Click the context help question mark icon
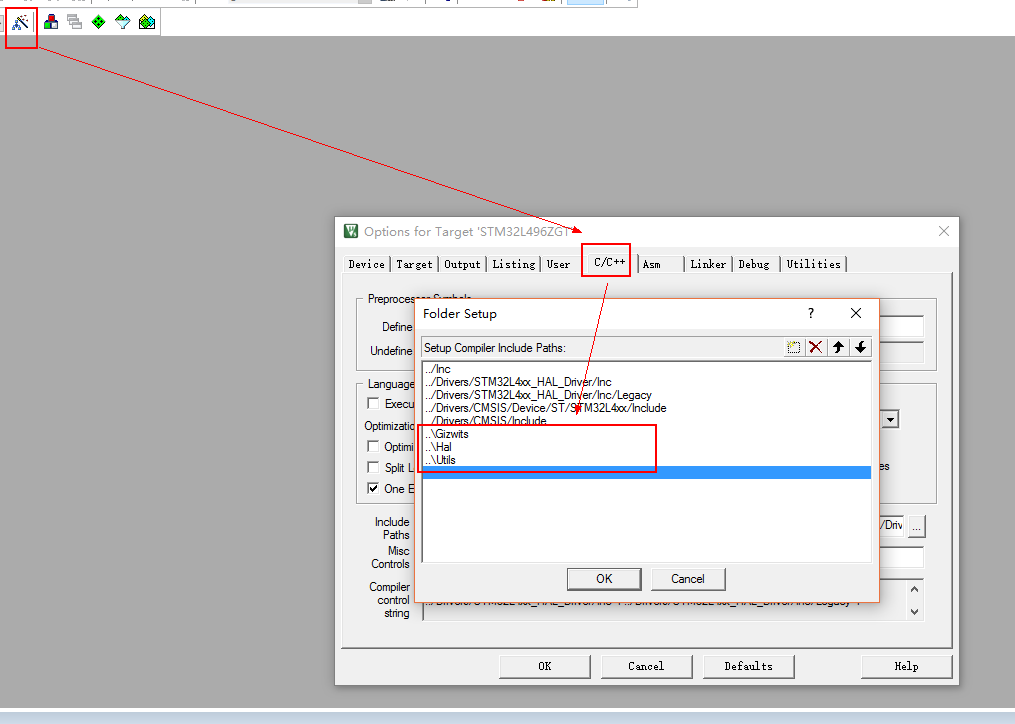The width and height of the screenshot is (1015, 724). [810, 313]
